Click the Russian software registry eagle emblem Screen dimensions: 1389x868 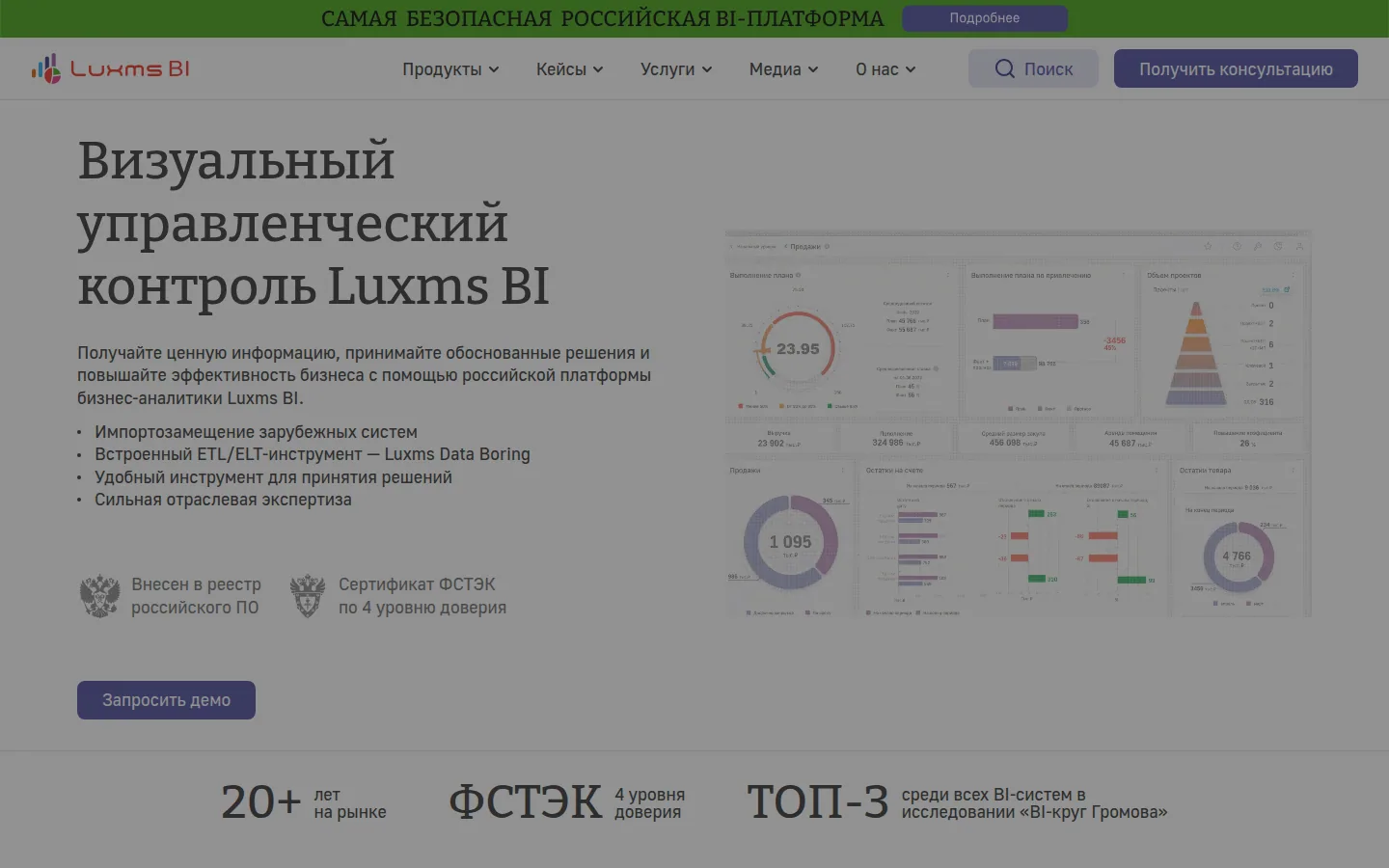coord(99,596)
